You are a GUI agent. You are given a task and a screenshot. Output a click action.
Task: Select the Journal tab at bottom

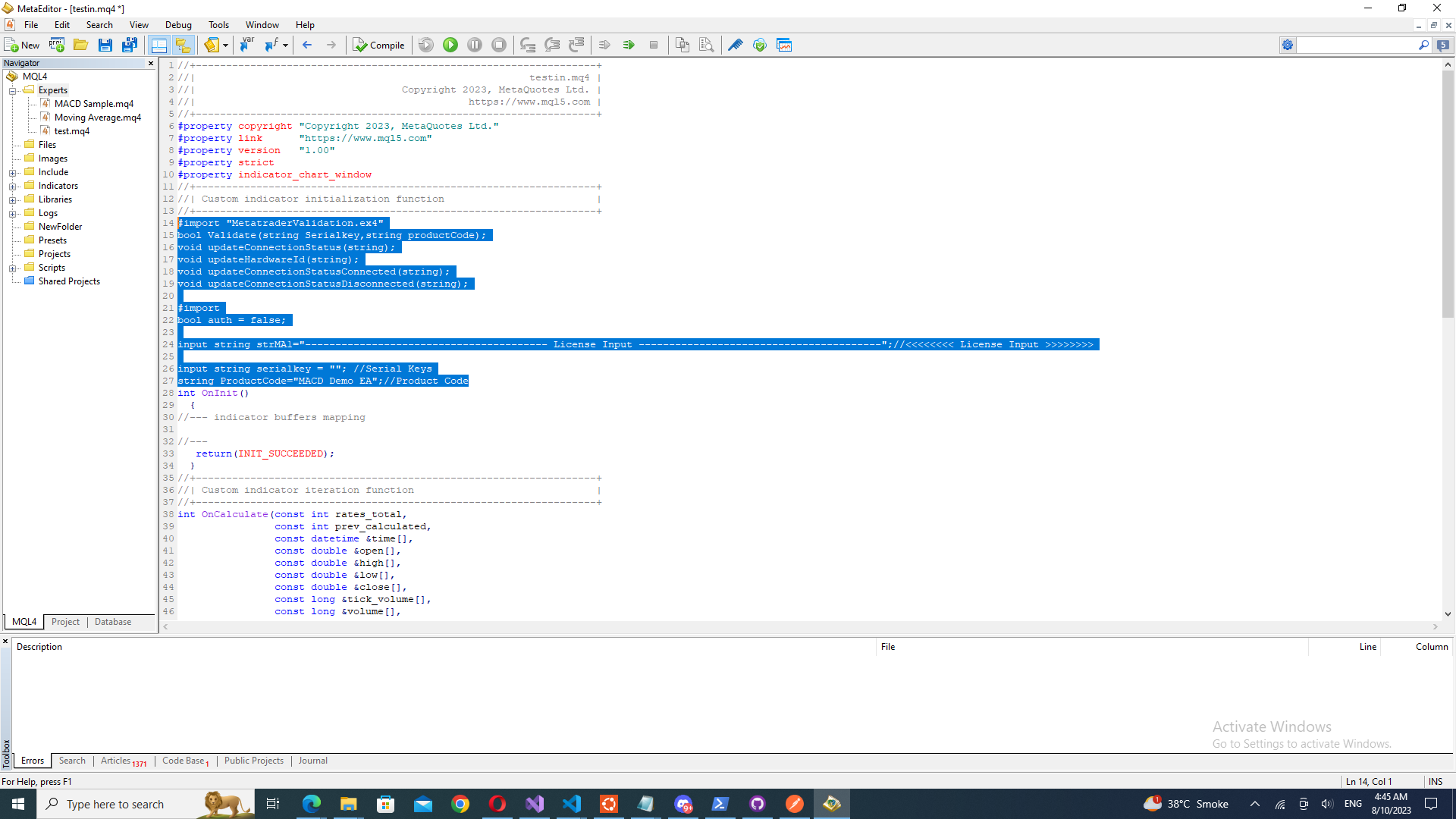pos(312,760)
